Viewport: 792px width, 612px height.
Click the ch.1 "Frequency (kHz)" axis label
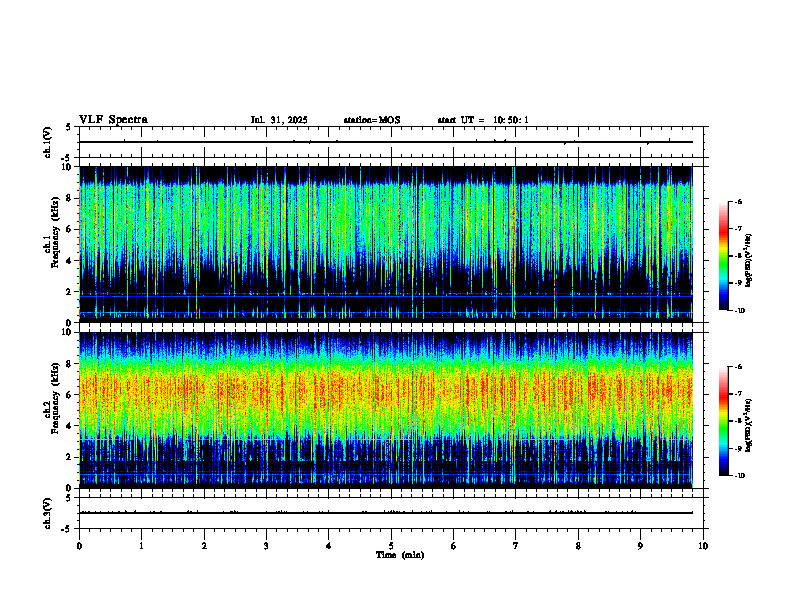coord(55,233)
